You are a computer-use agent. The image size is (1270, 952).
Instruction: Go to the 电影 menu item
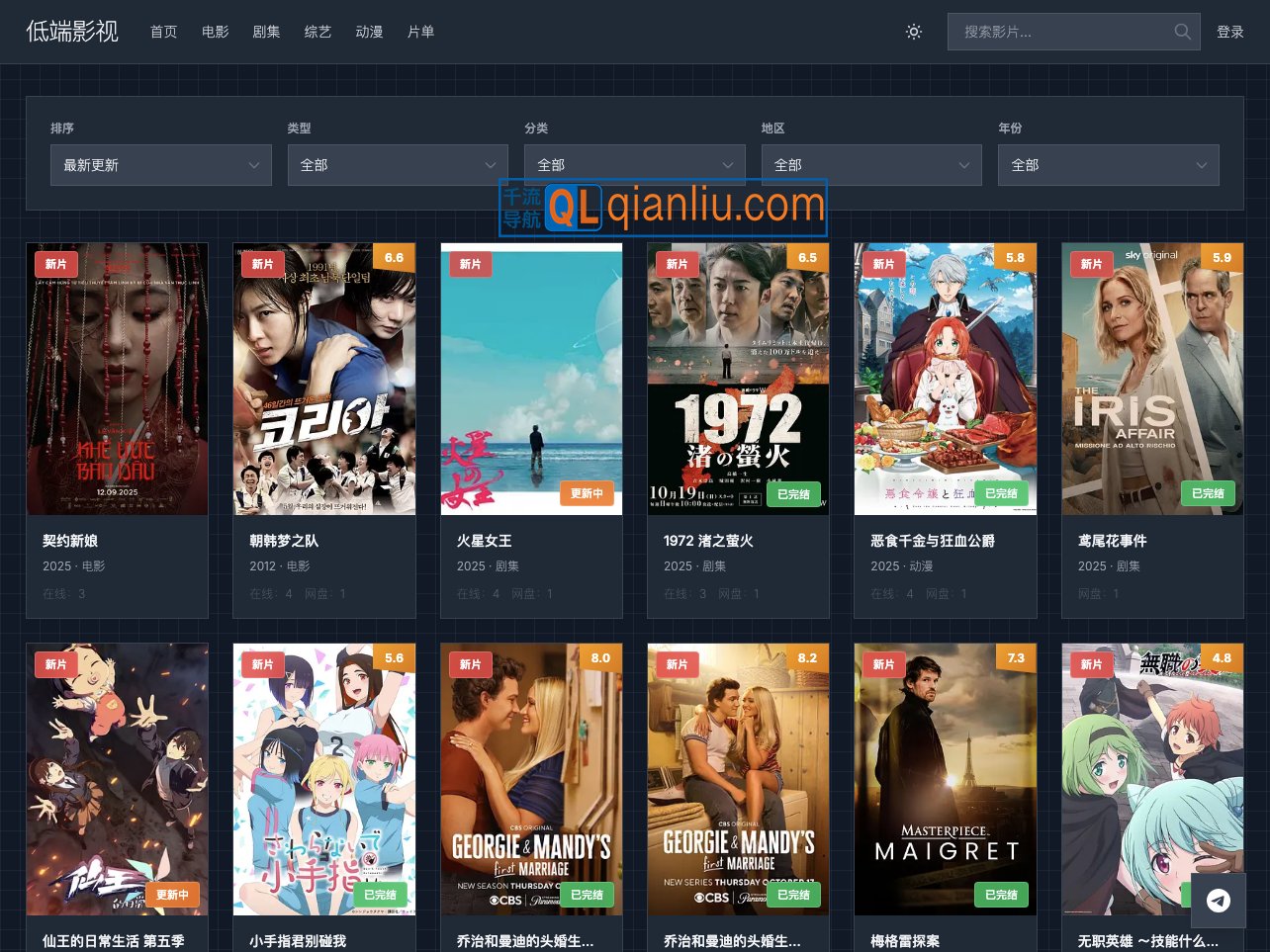(215, 32)
